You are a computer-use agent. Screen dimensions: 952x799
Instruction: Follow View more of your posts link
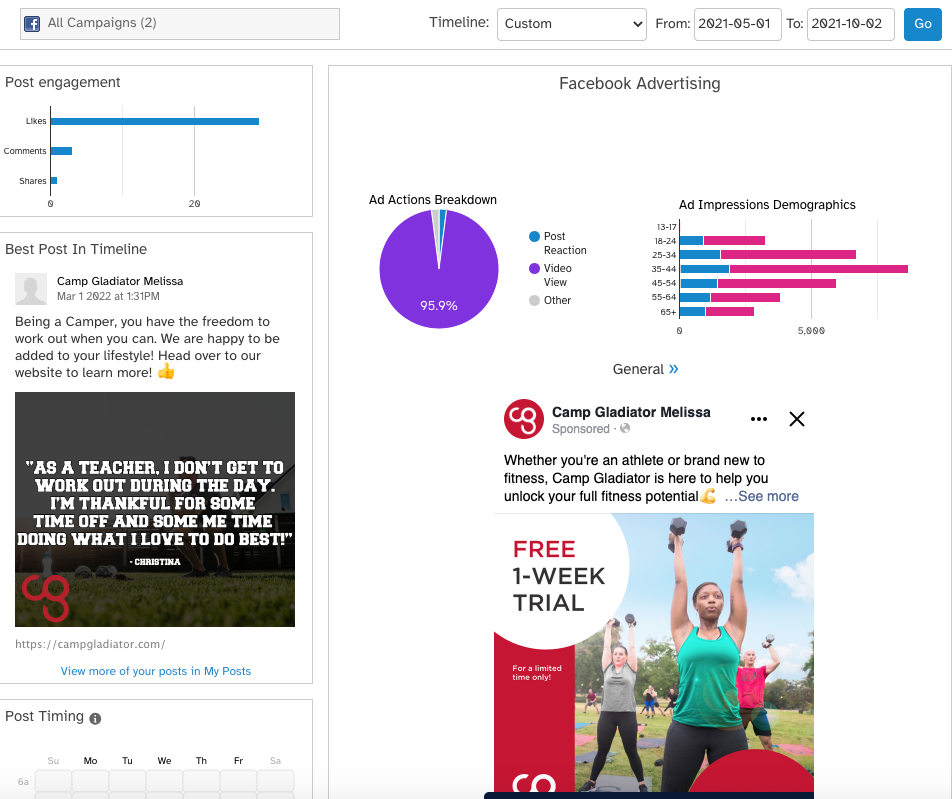[x=155, y=671]
